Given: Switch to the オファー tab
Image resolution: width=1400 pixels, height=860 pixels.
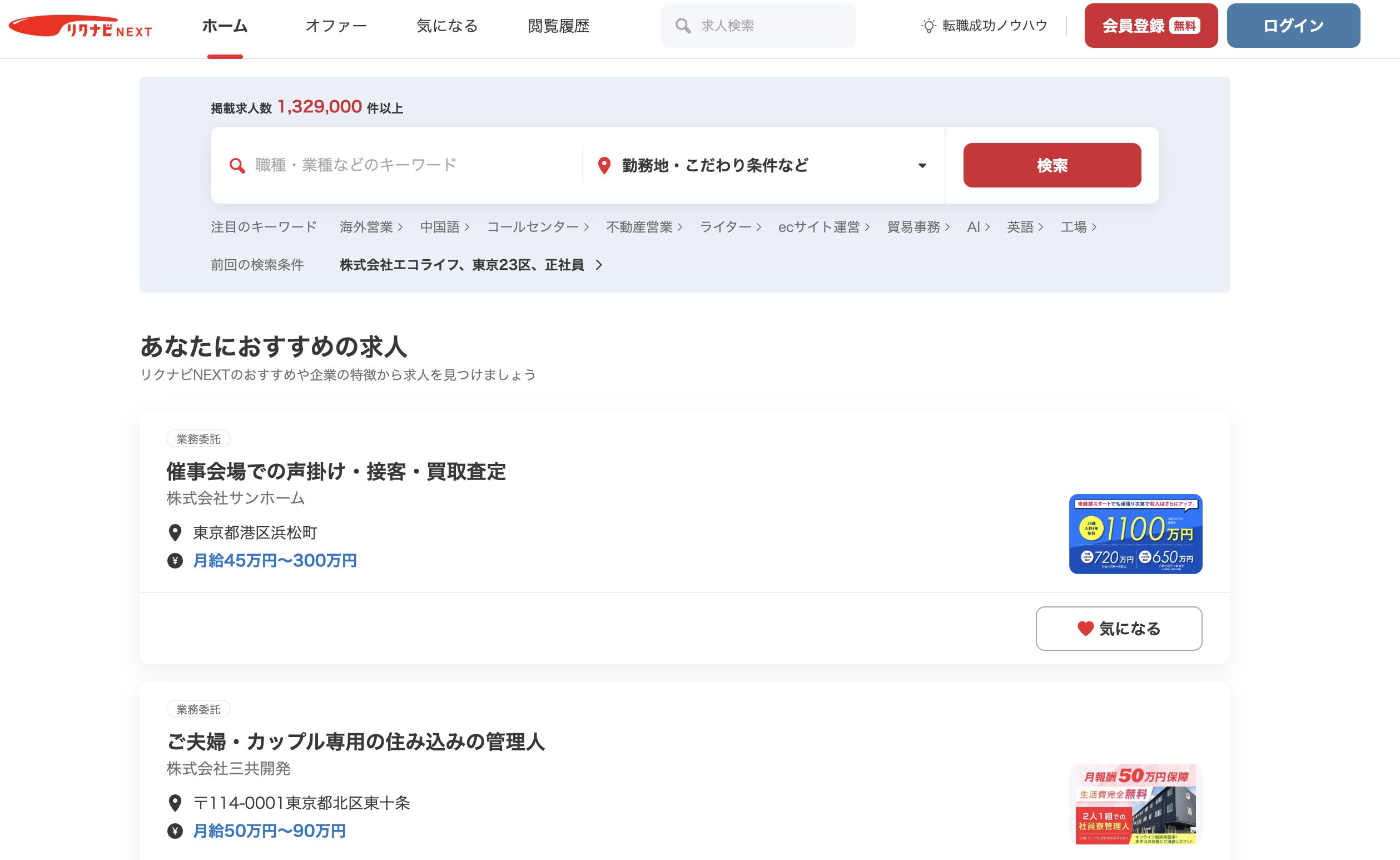Looking at the screenshot, I should click(336, 26).
